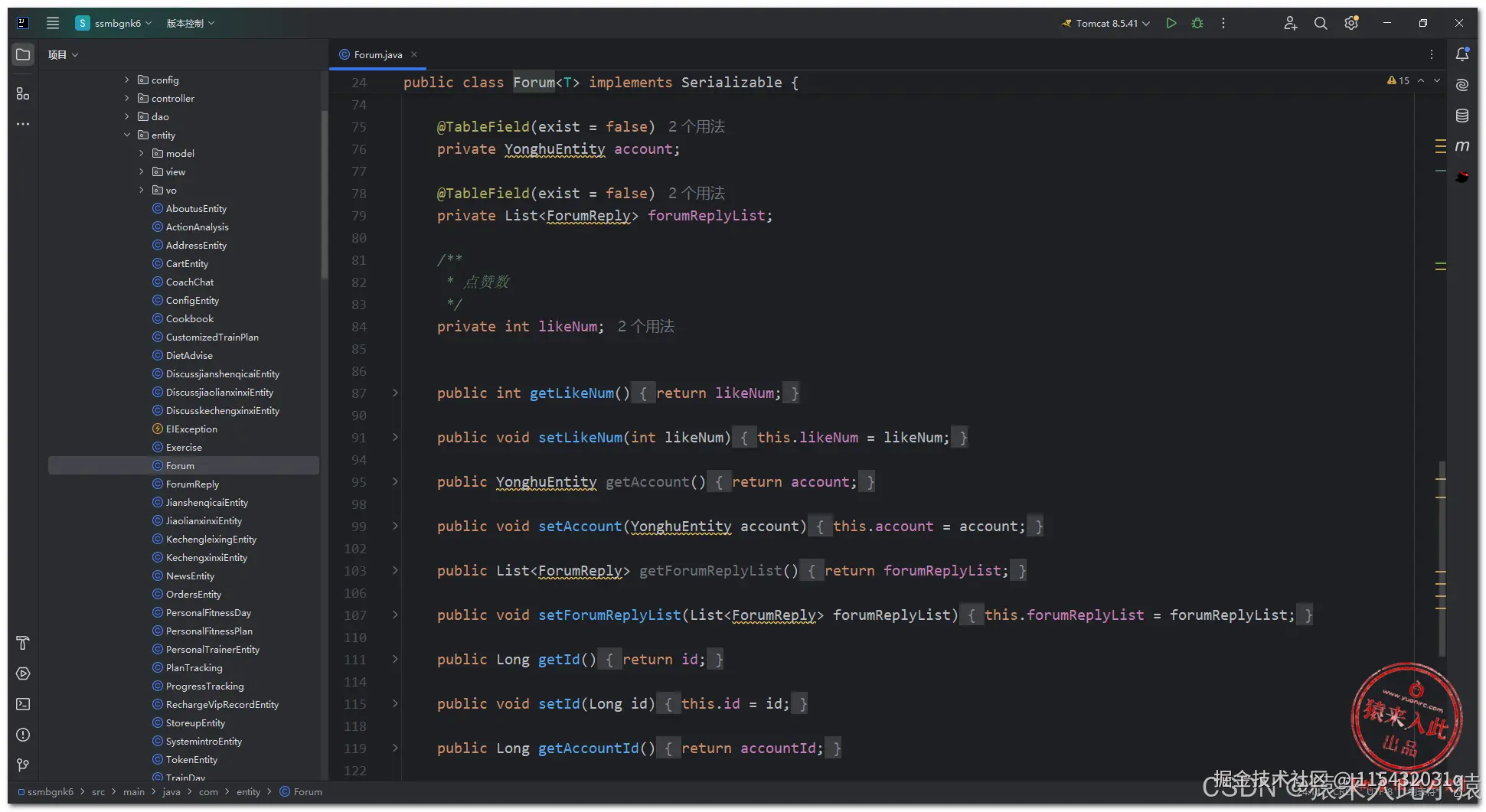Select the Forum class in tree
Viewport: 1486px width, 812px height.
tap(184, 465)
